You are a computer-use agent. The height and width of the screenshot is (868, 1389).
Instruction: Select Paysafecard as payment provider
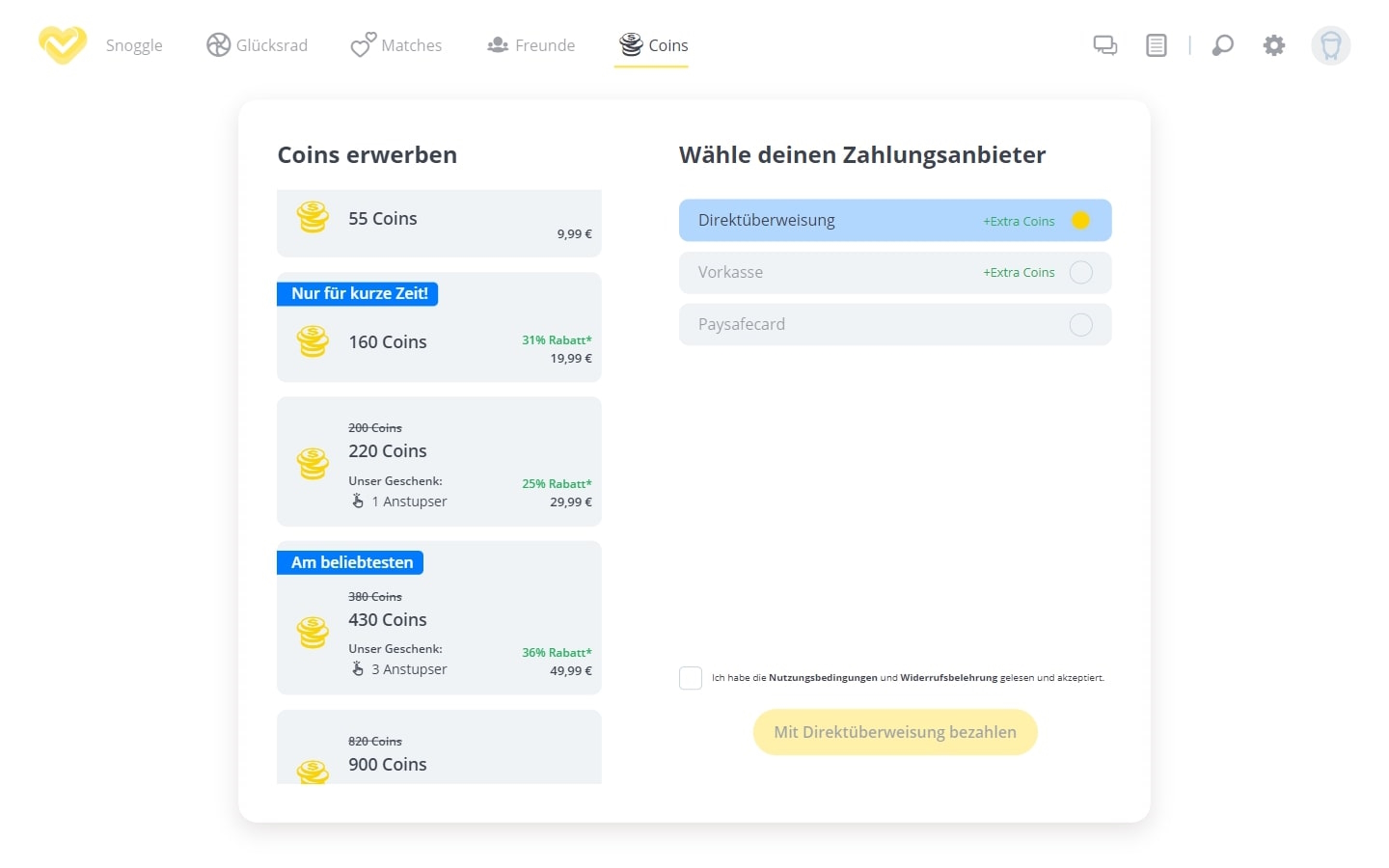coord(895,324)
